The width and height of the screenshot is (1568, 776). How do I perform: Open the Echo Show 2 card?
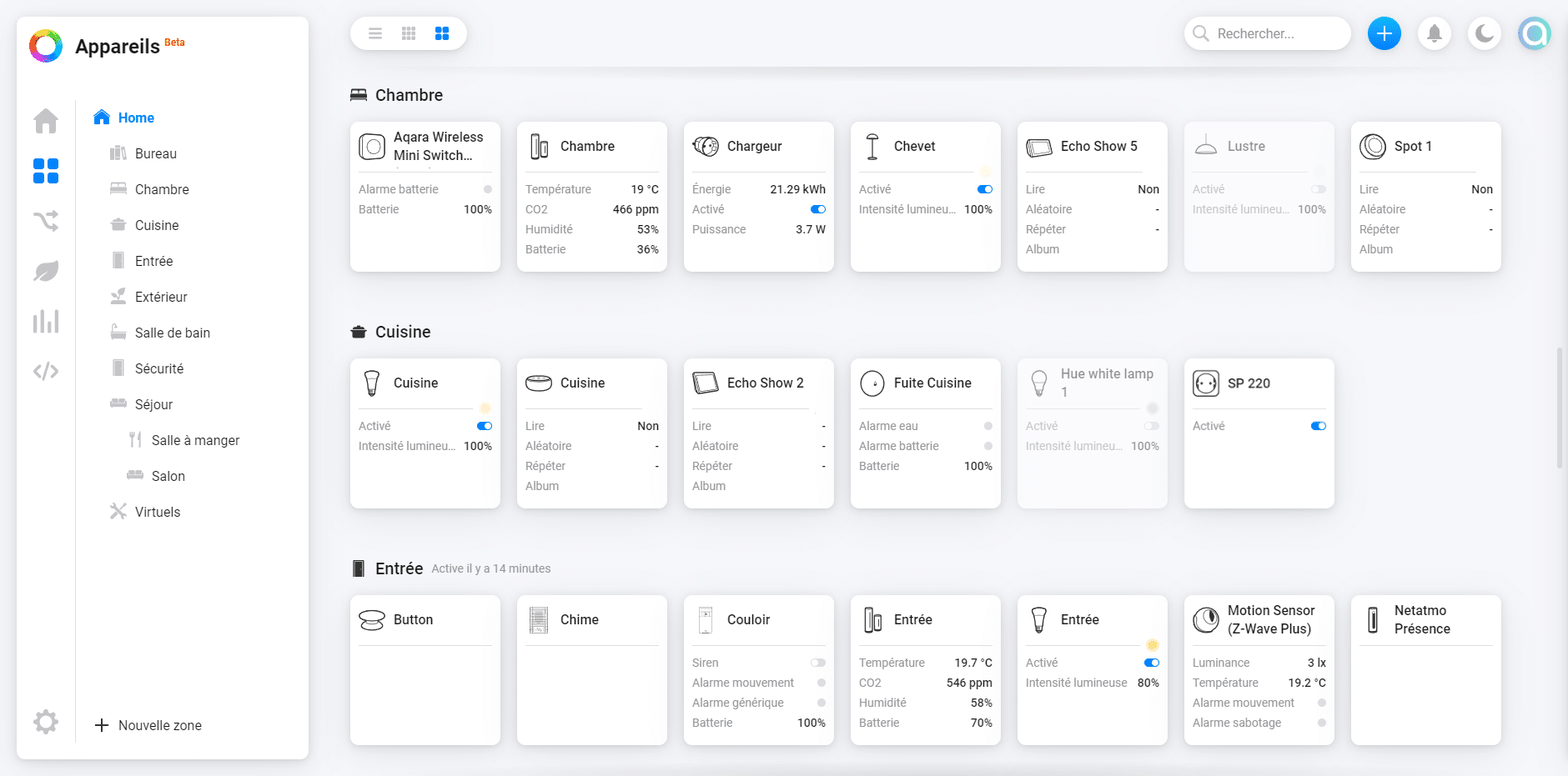[759, 433]
